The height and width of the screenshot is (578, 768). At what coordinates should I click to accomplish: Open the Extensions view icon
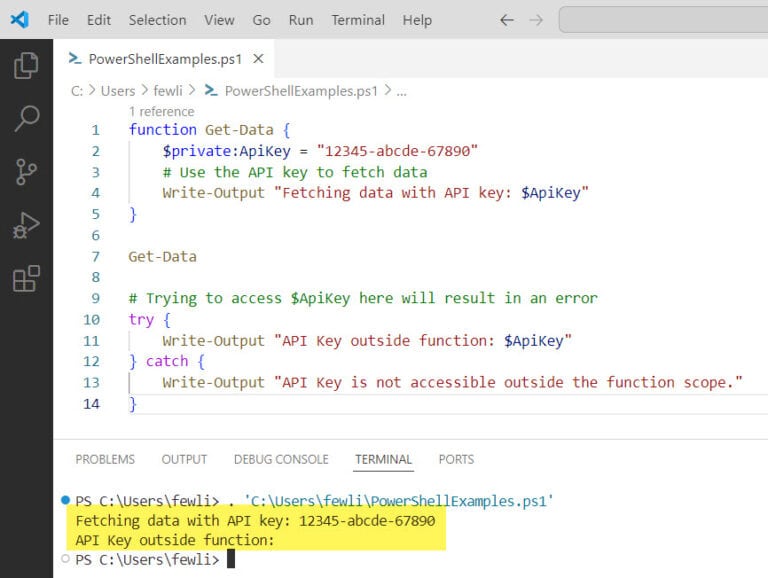coord(26,279)
